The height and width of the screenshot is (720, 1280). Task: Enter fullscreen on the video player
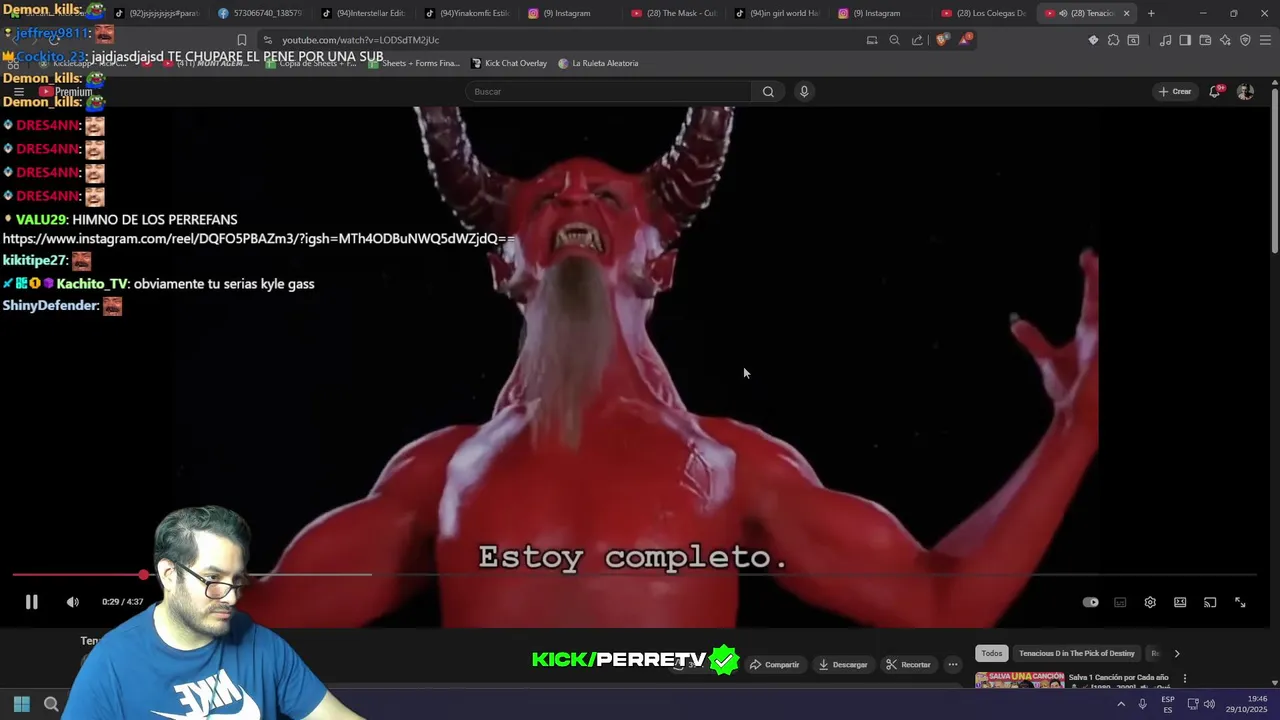click(x=1240, y=602)
